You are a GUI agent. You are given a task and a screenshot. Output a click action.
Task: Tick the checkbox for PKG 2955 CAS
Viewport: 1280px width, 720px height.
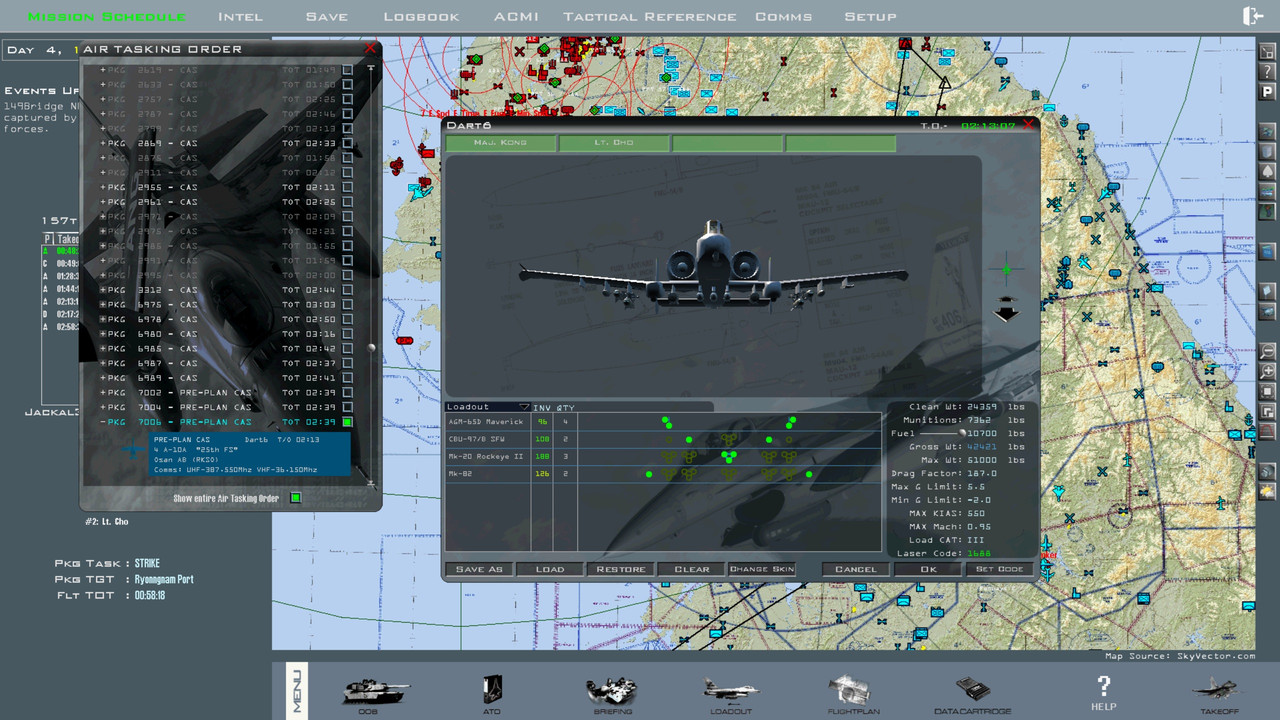[347, 187]
